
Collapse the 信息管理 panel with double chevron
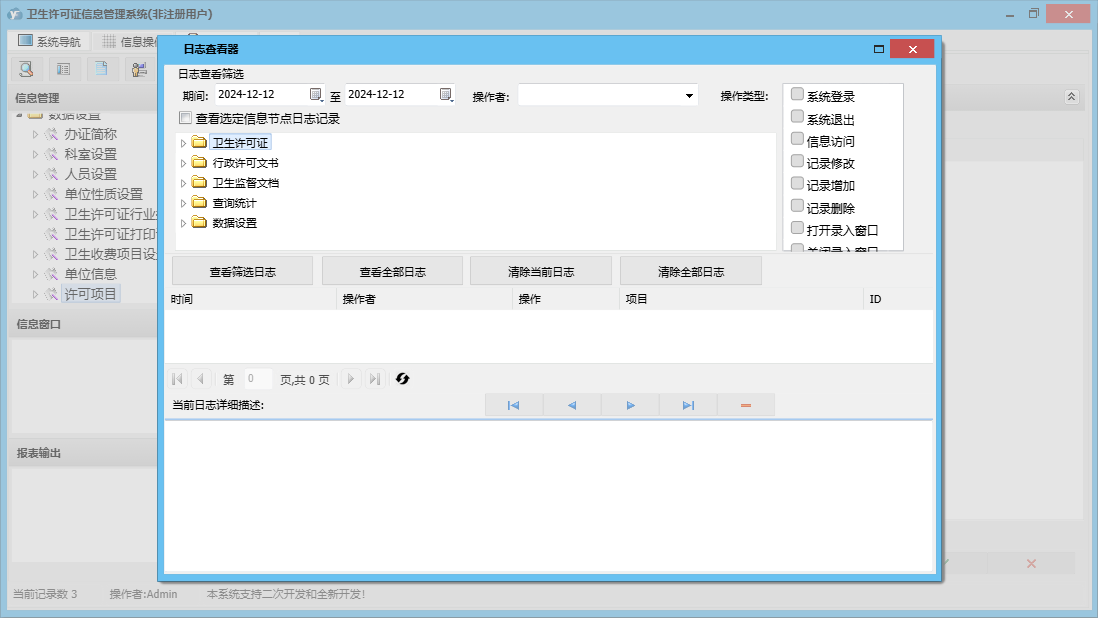point(1071,97)
